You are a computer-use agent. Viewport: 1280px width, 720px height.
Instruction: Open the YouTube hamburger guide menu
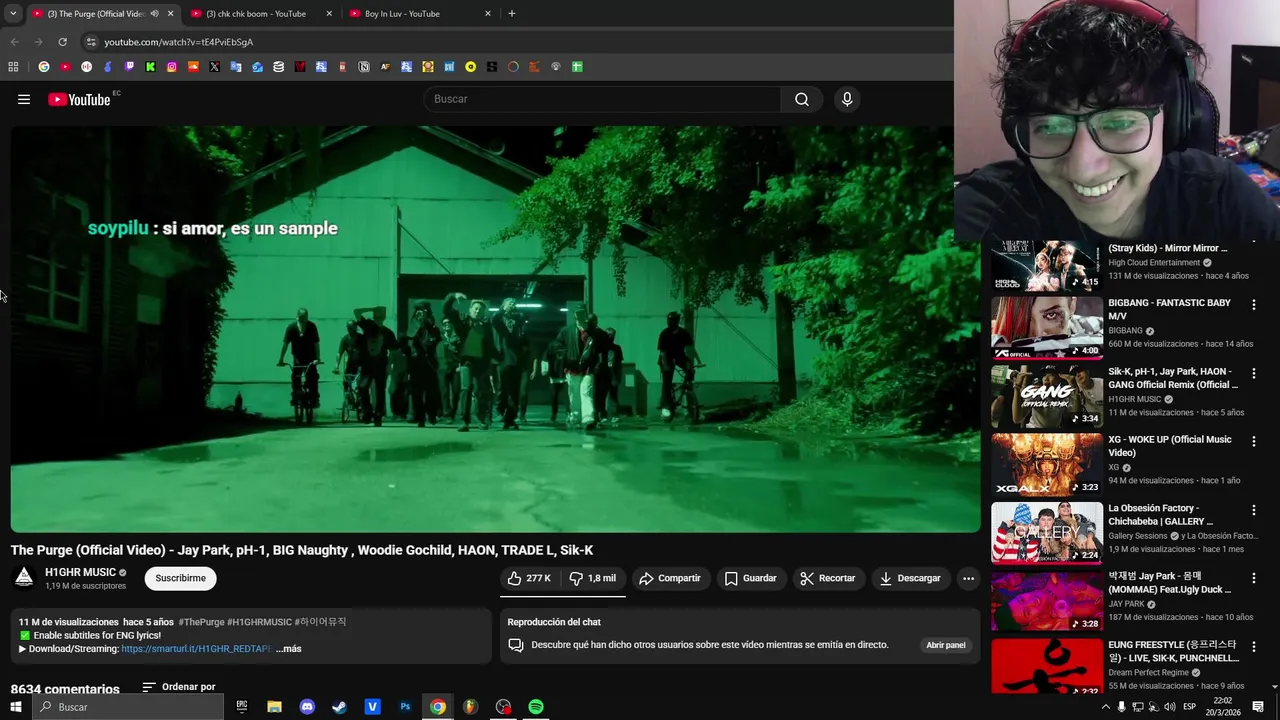pyautogui.click(x=24, y=99)
